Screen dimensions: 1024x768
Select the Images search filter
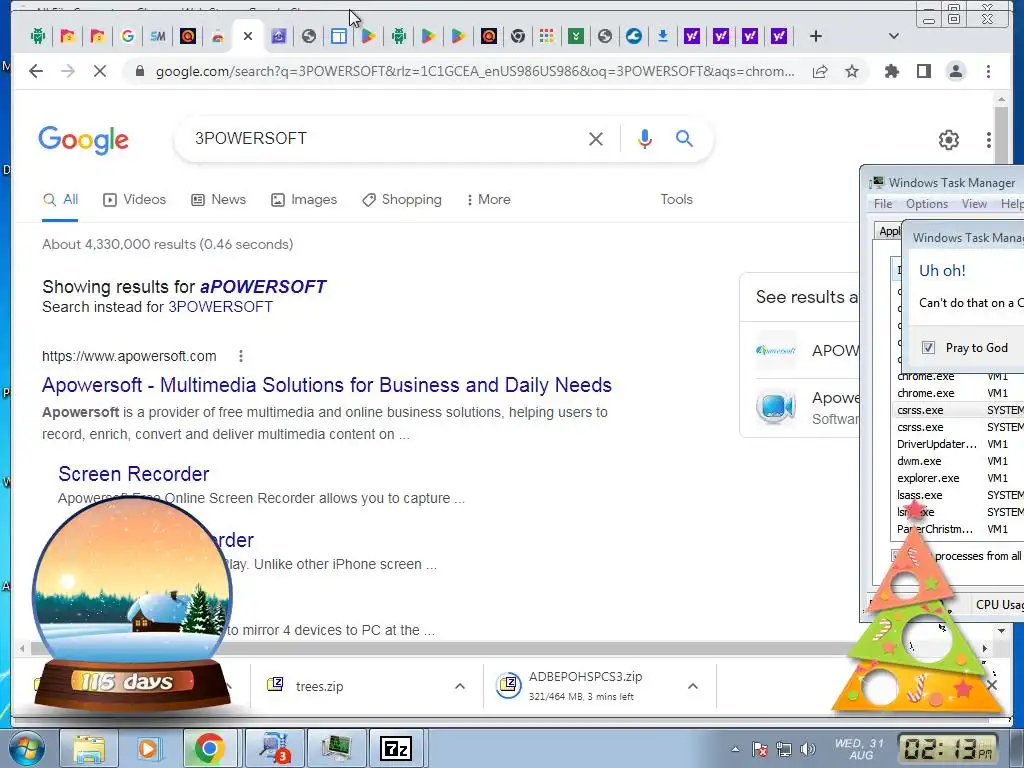[304, 200]
